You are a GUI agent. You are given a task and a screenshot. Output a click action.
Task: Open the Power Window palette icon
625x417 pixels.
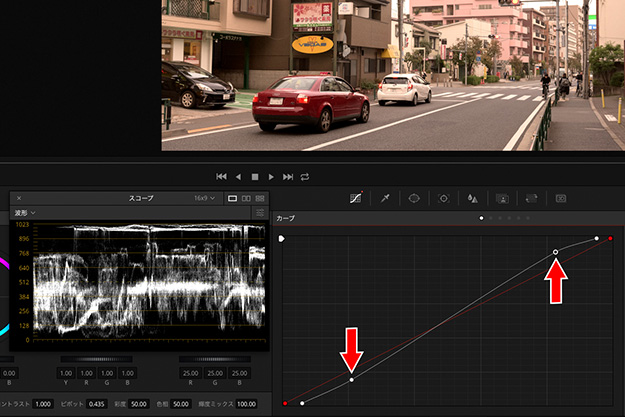point(414,199)
